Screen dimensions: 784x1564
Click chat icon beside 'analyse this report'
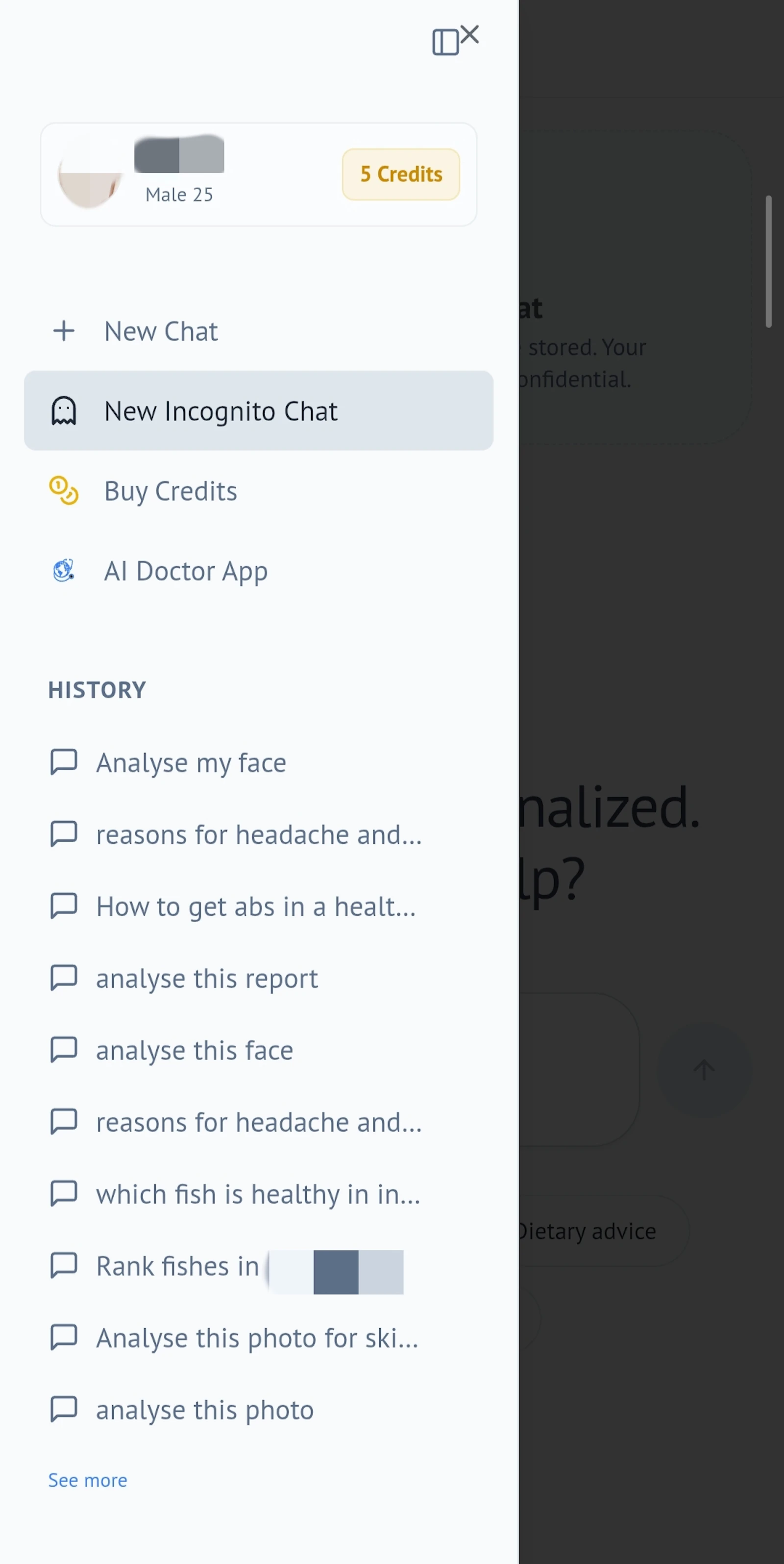click(x=64, y=978)
